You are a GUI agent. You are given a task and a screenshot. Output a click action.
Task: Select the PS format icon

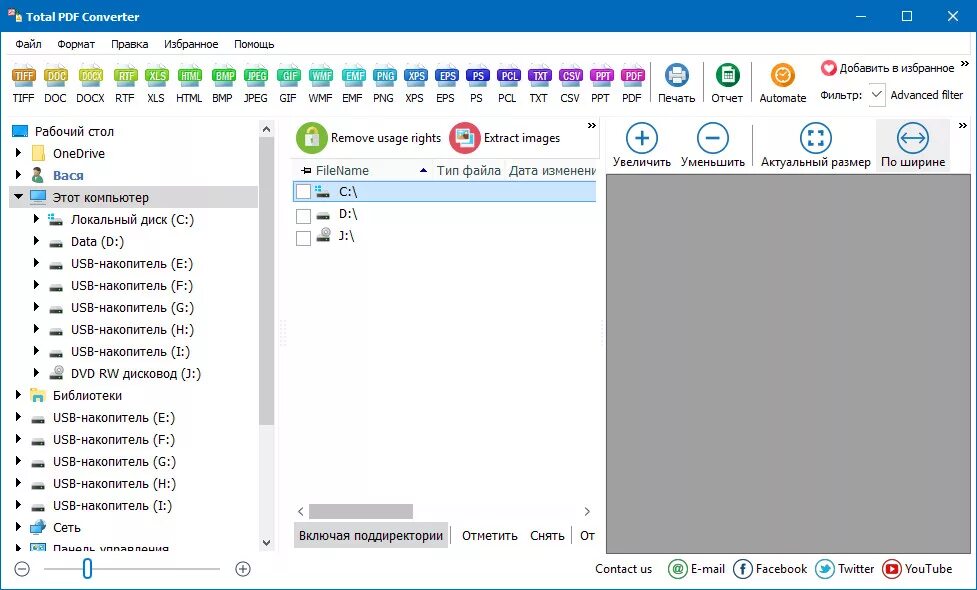tap(477, 76)
